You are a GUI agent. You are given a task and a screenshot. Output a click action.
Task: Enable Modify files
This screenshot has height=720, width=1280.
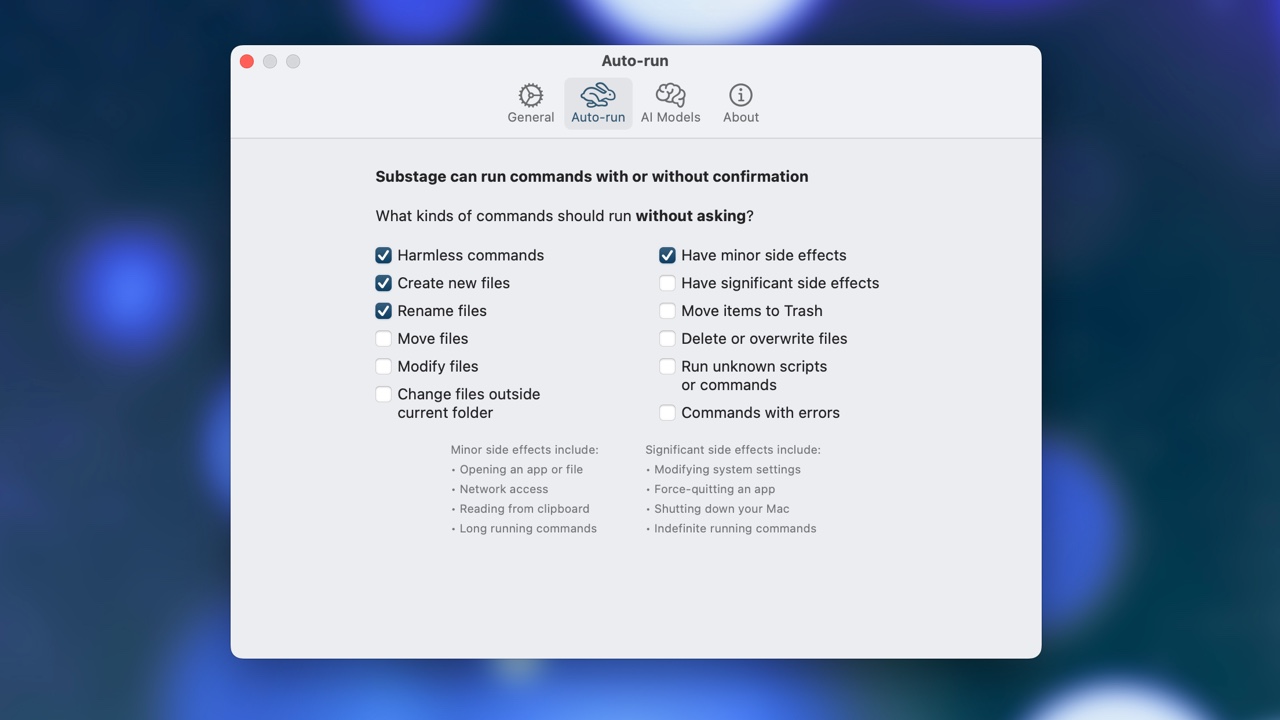(x=383, y=366)
